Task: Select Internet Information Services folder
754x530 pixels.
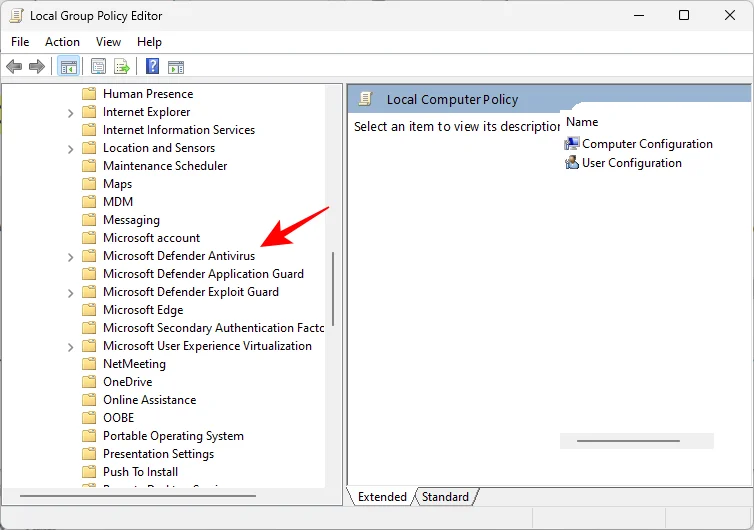Action: pos(178,130)
